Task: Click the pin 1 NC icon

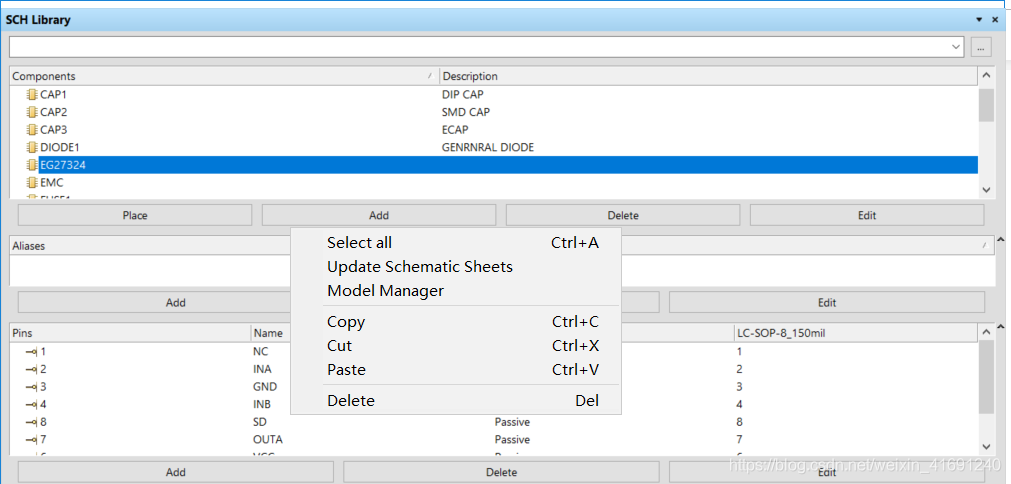Action: coord(30,352)
